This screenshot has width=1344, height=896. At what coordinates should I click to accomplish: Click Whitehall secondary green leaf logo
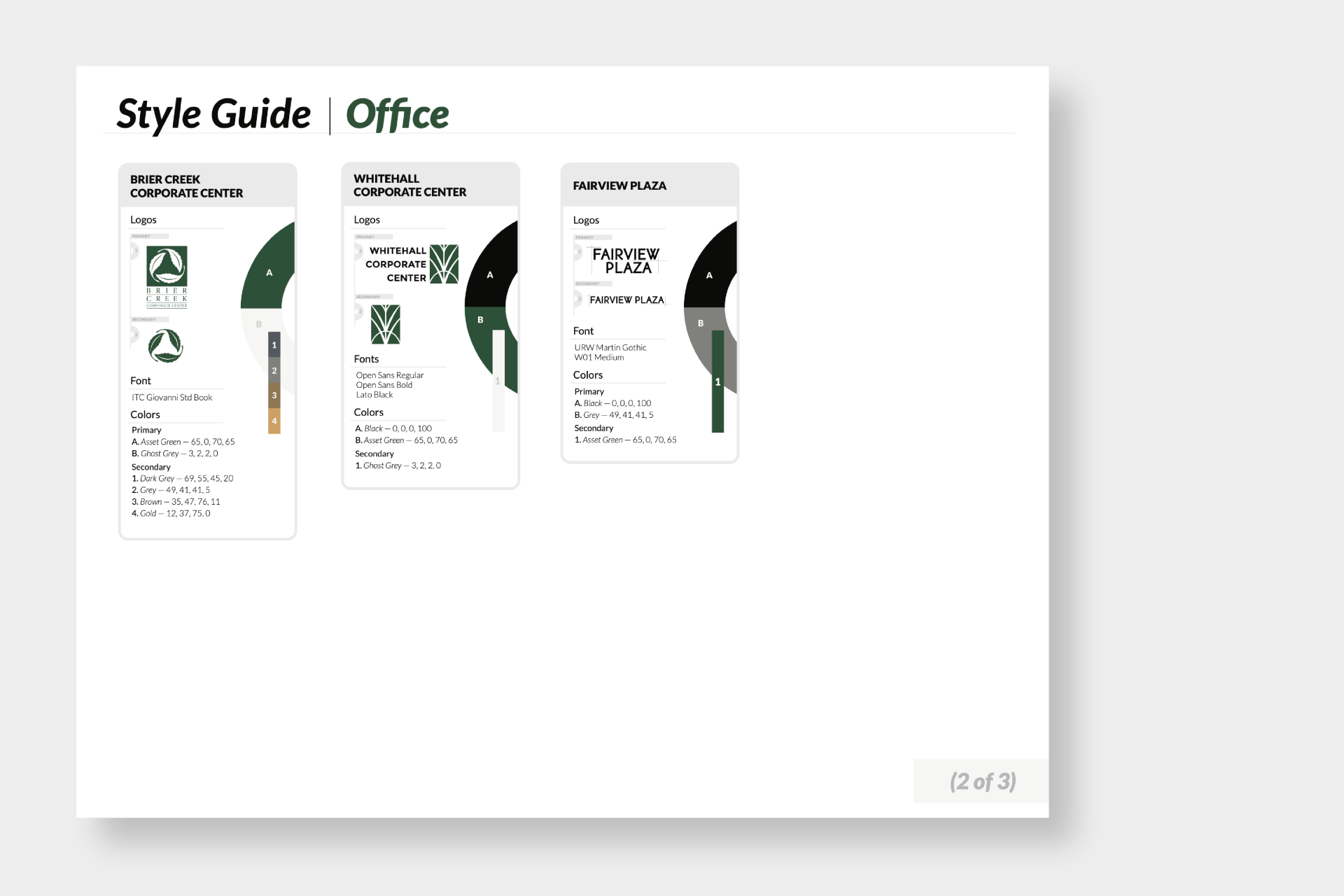pos(385,324)
